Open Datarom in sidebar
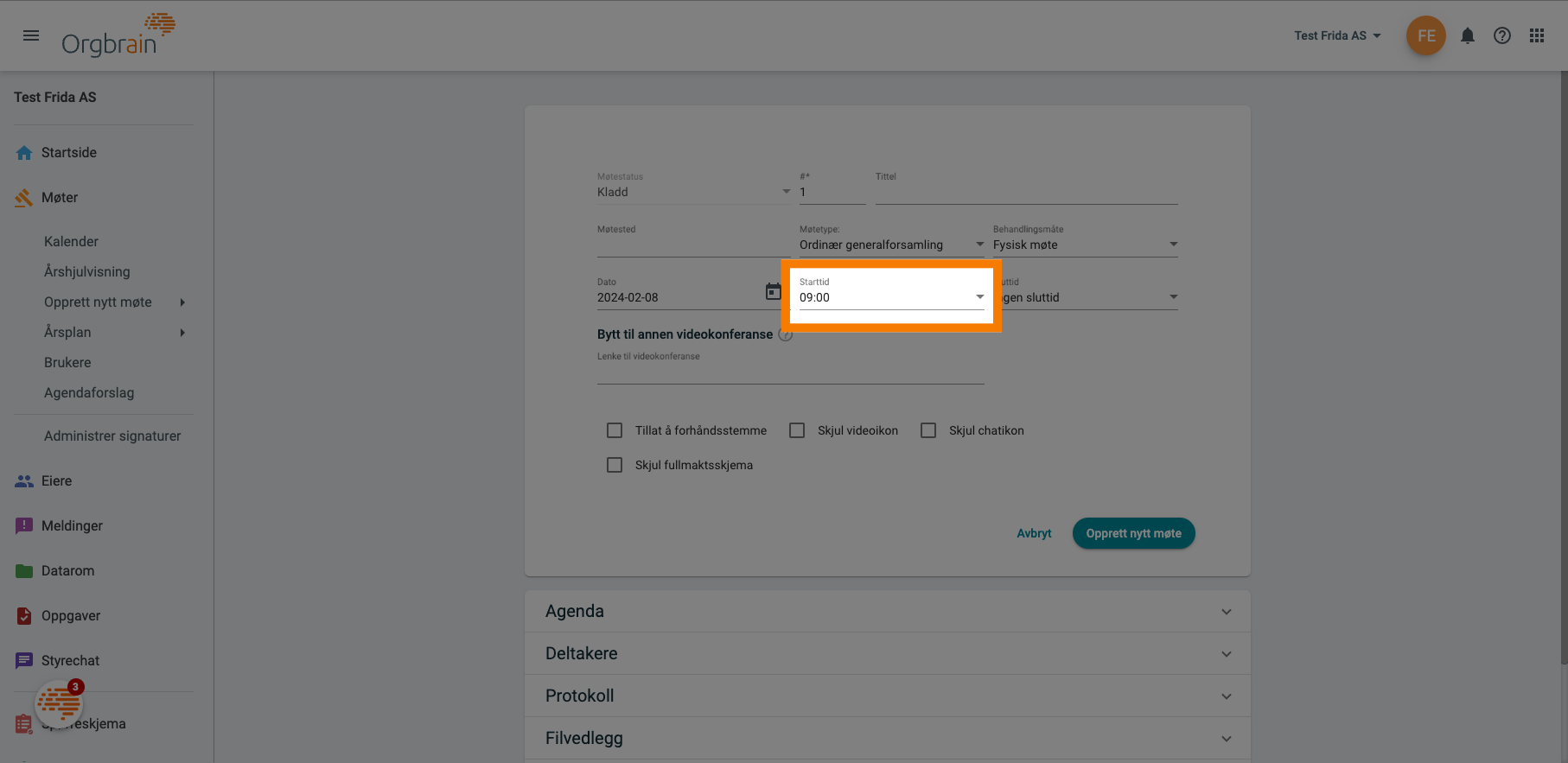This screenshot has width=1568, height=763. (68, 571)
